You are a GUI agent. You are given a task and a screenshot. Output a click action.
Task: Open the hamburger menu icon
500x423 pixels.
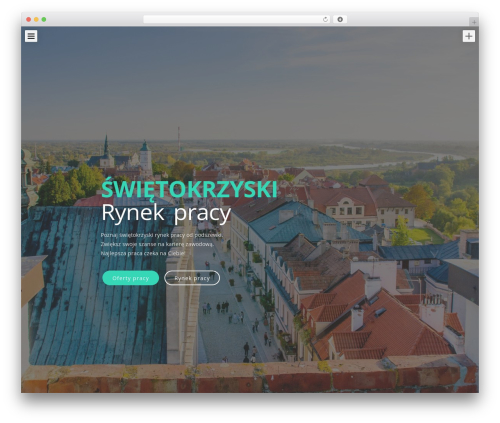click(x=31, y=36)
